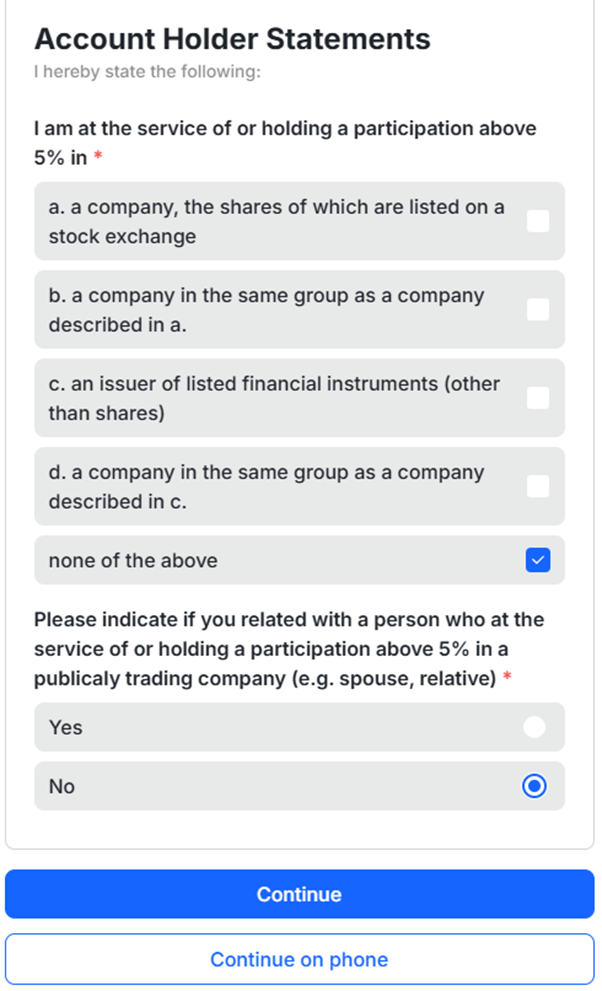Check the box for option d
602x991 pixels.
tap(538, 486)
